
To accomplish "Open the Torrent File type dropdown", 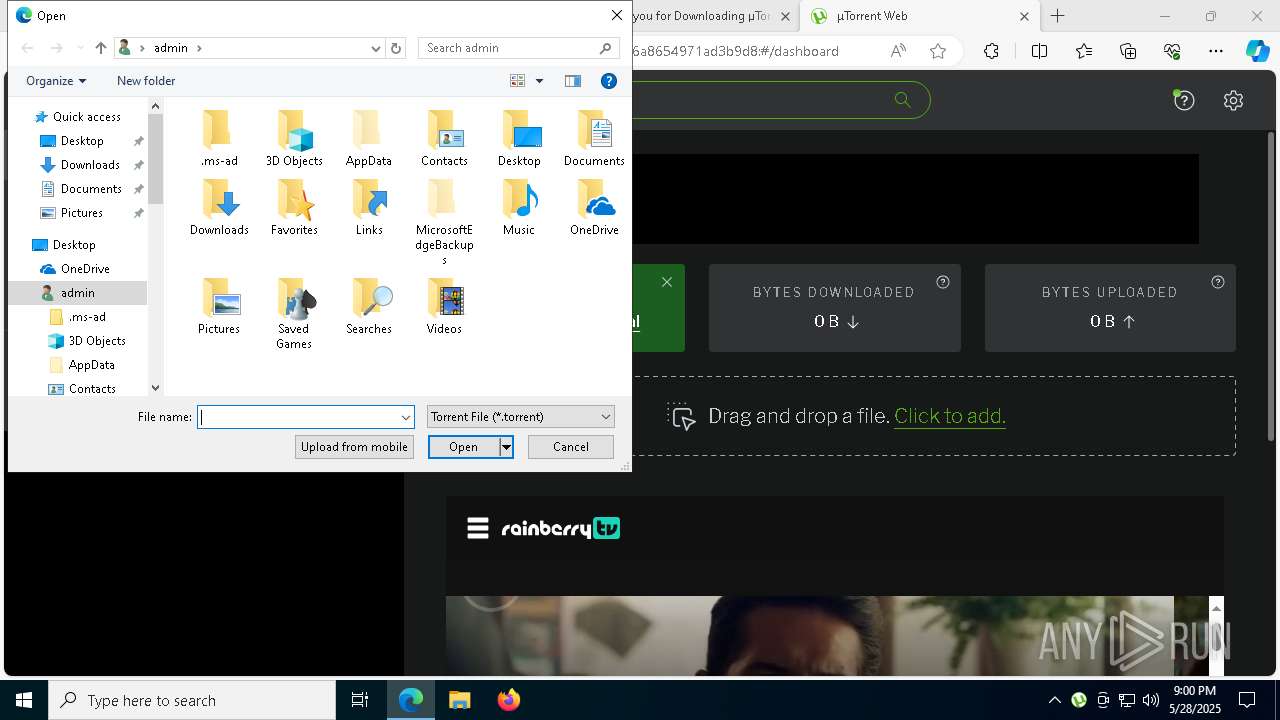I will coord(605,417).
